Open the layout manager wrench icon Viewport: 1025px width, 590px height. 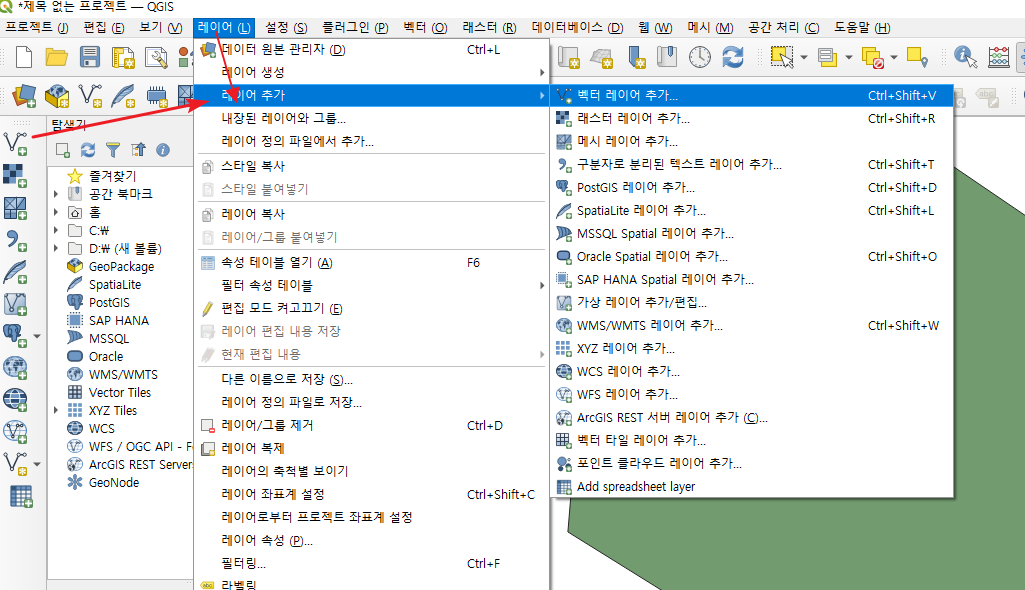point(156,57)
